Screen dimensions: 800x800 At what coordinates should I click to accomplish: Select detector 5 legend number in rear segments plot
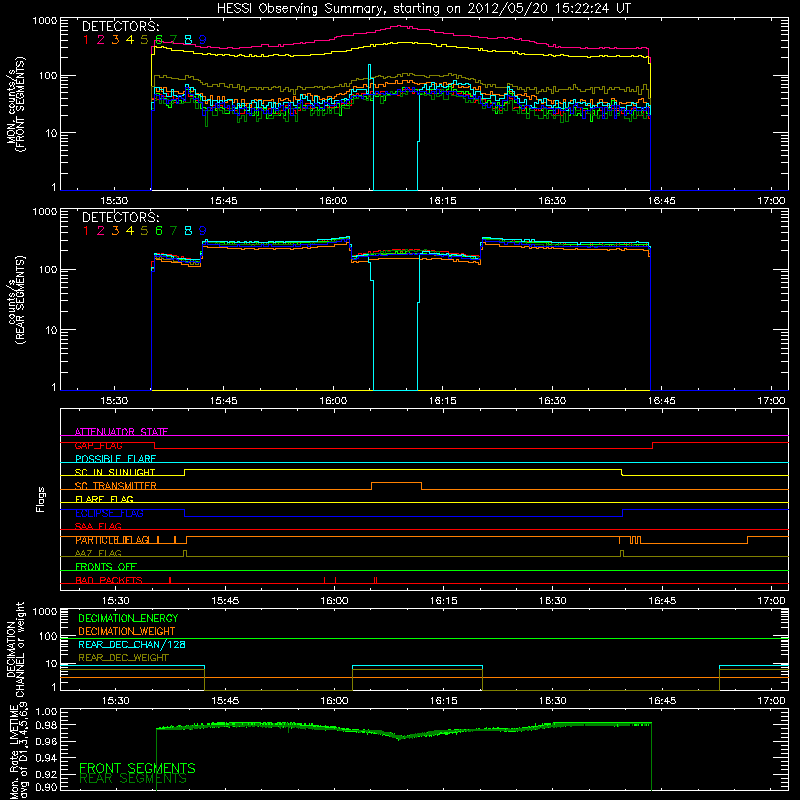coord(144,231)
